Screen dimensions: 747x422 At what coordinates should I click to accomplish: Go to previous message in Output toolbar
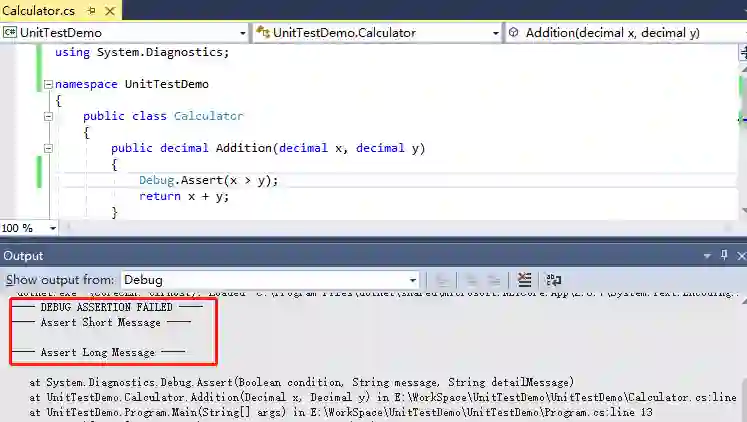[x=472, y=280]
